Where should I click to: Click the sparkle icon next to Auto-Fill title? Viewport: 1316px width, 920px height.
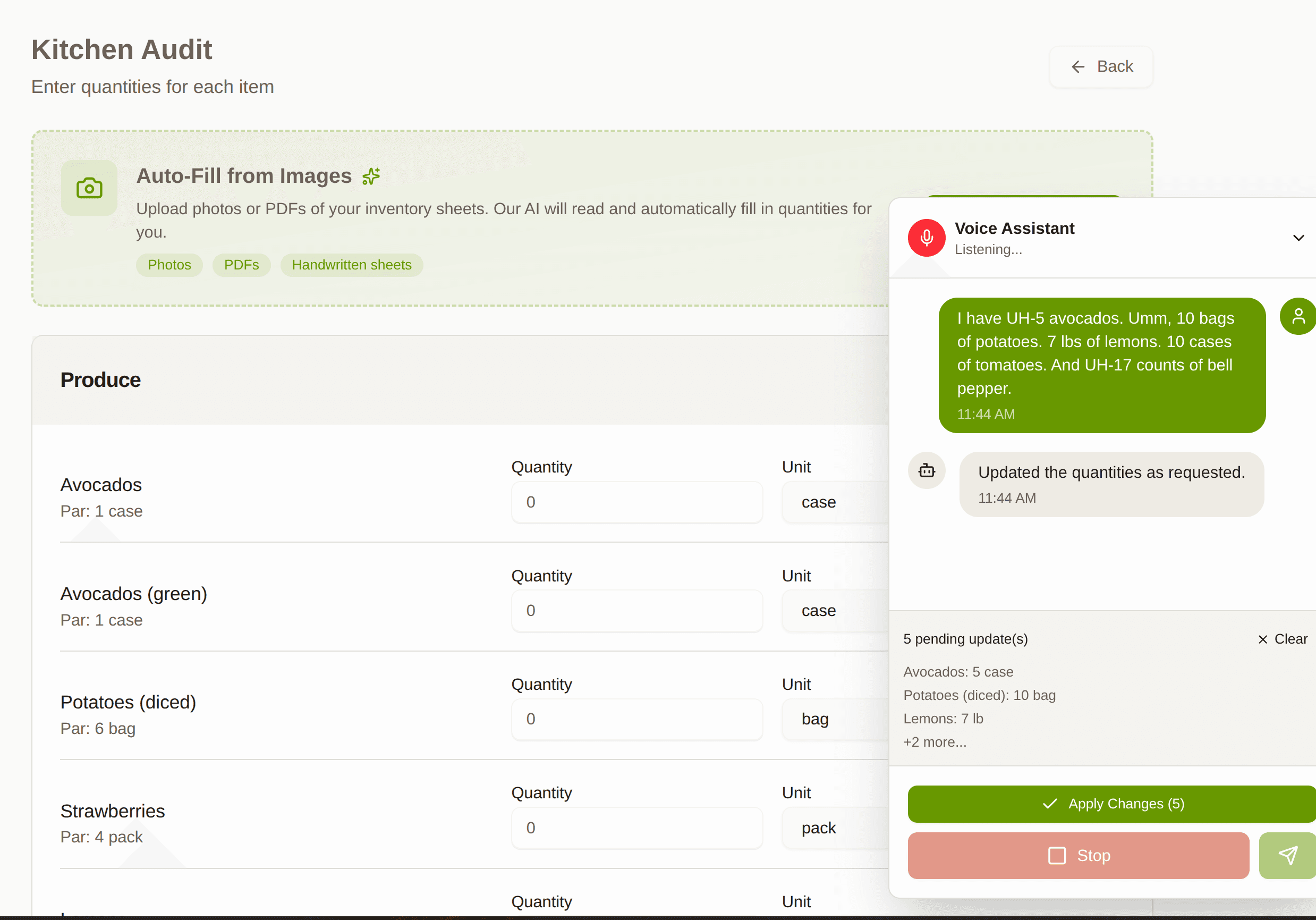click(x=371, y=176)
